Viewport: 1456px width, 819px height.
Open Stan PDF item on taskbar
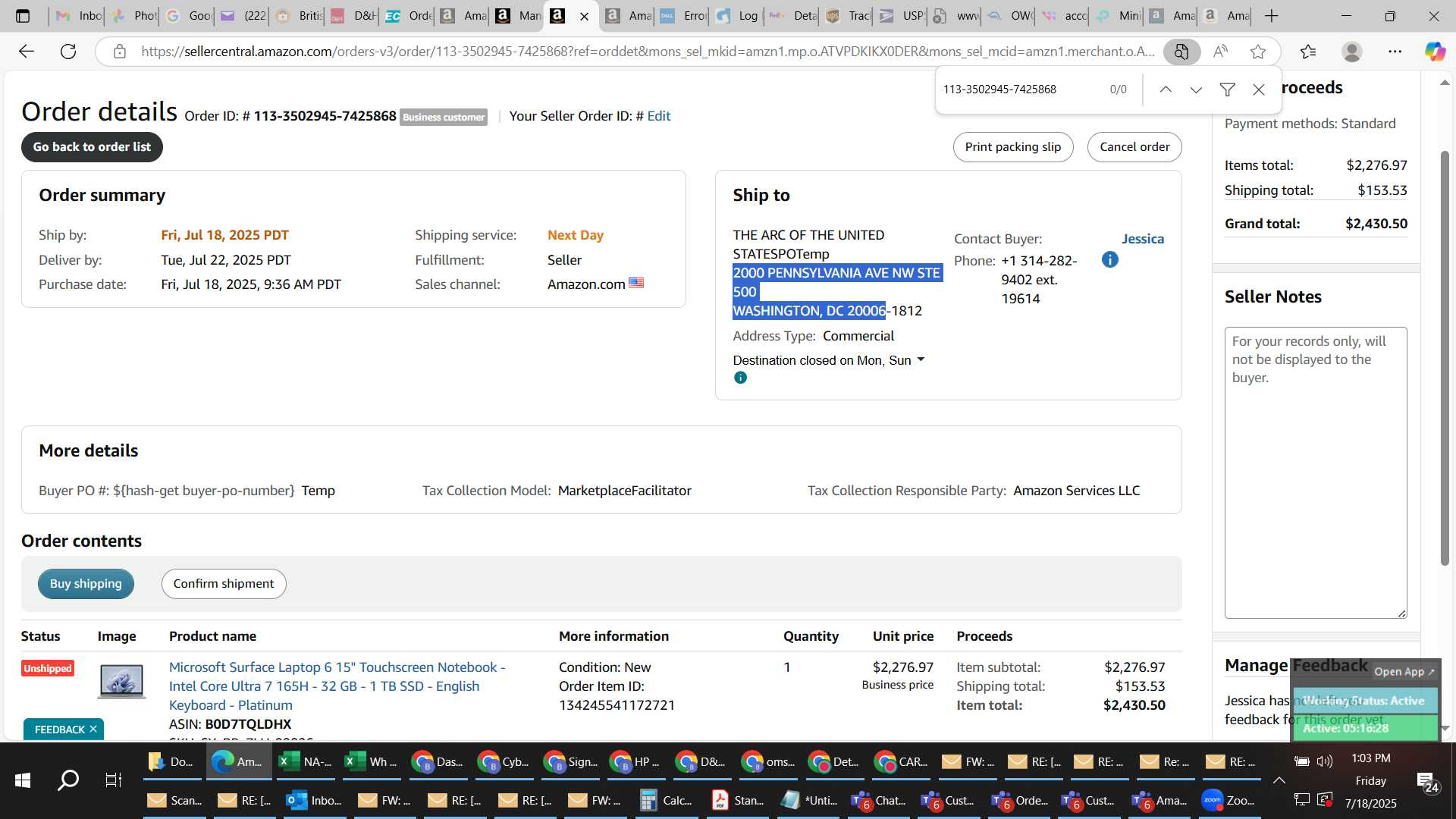(x=738, y=800)
